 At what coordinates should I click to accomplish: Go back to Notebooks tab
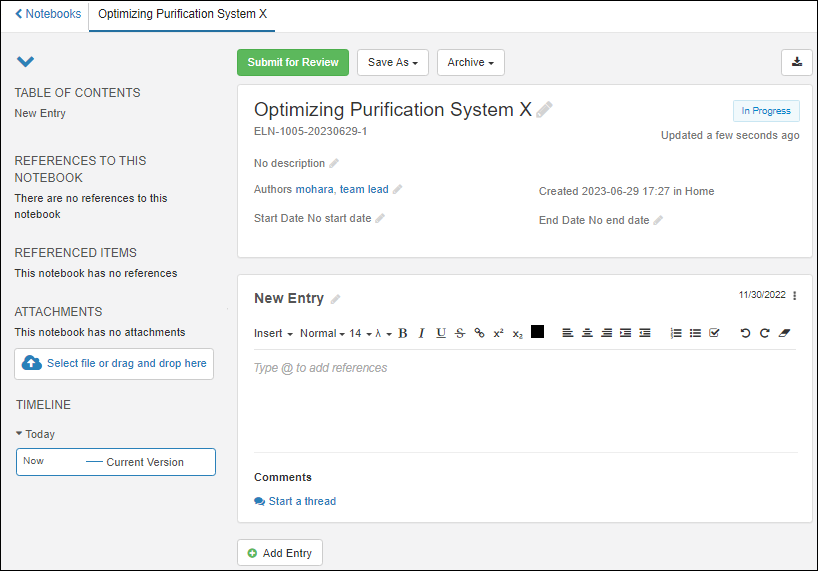[x=48, y=14]
